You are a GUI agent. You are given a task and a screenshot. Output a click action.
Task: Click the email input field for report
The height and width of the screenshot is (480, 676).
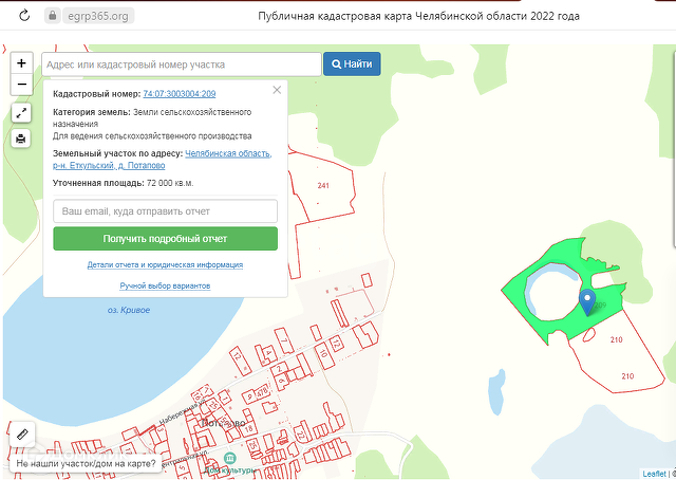coord(165,212)
